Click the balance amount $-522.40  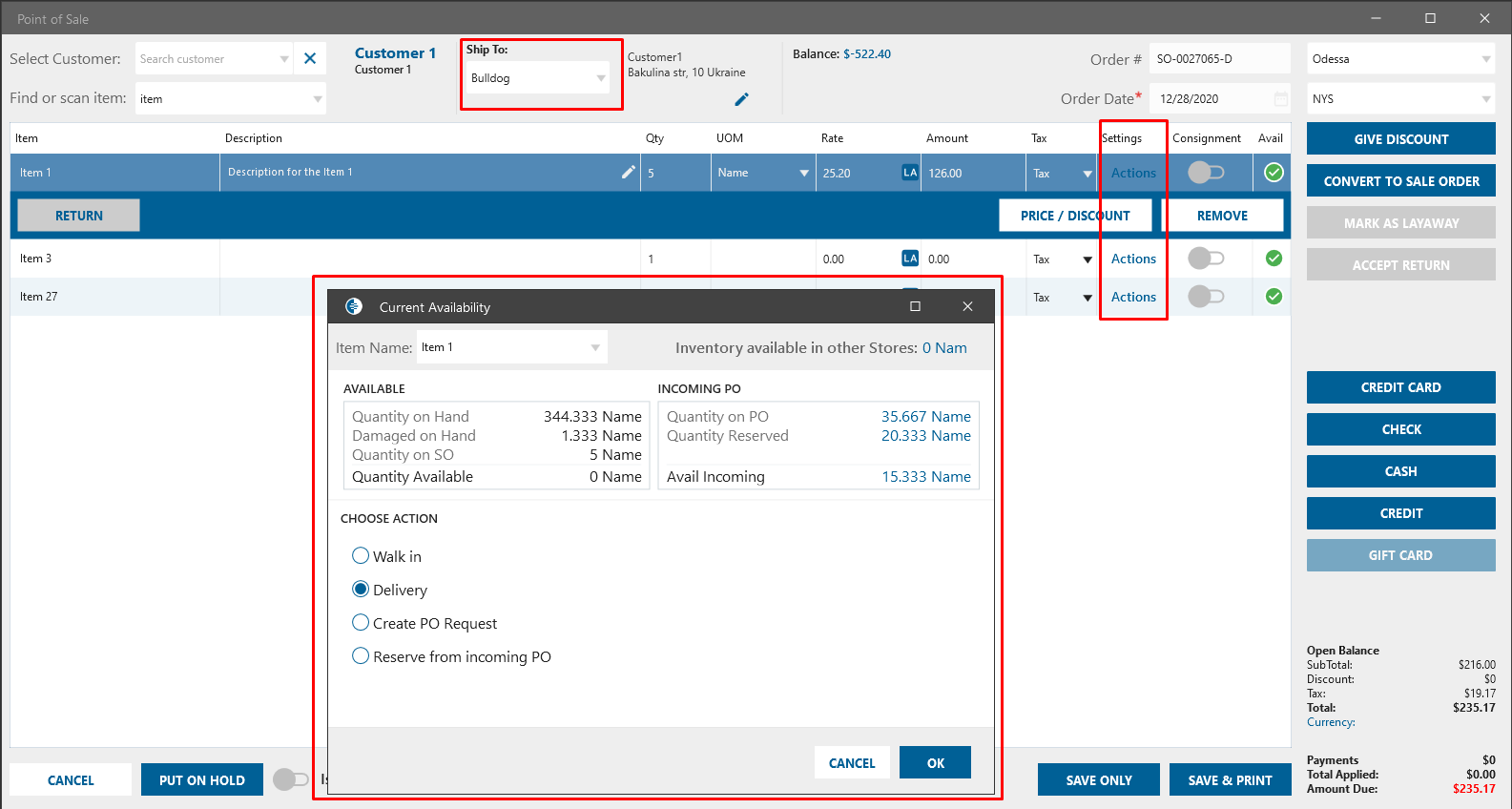(x=867, y=54)
